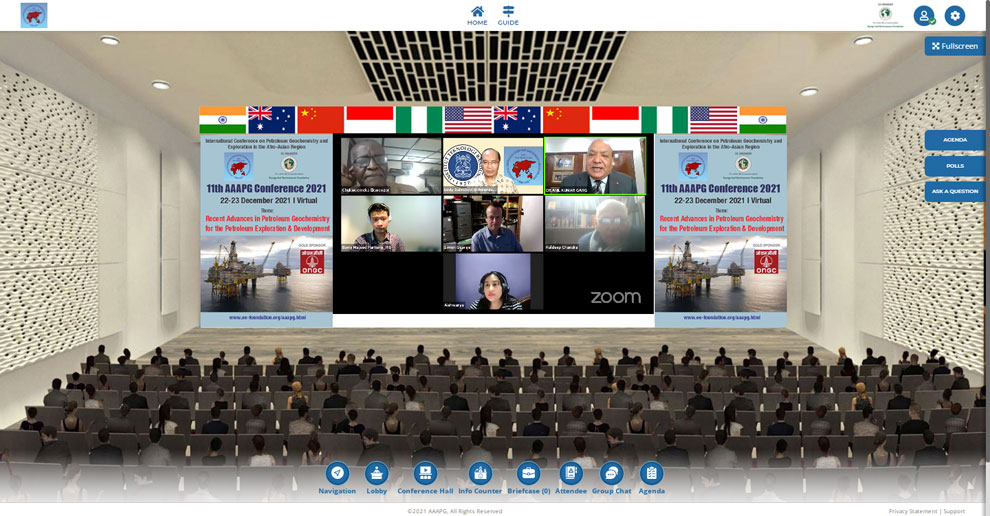Open the AGENDA side button

tap(955, 140)
